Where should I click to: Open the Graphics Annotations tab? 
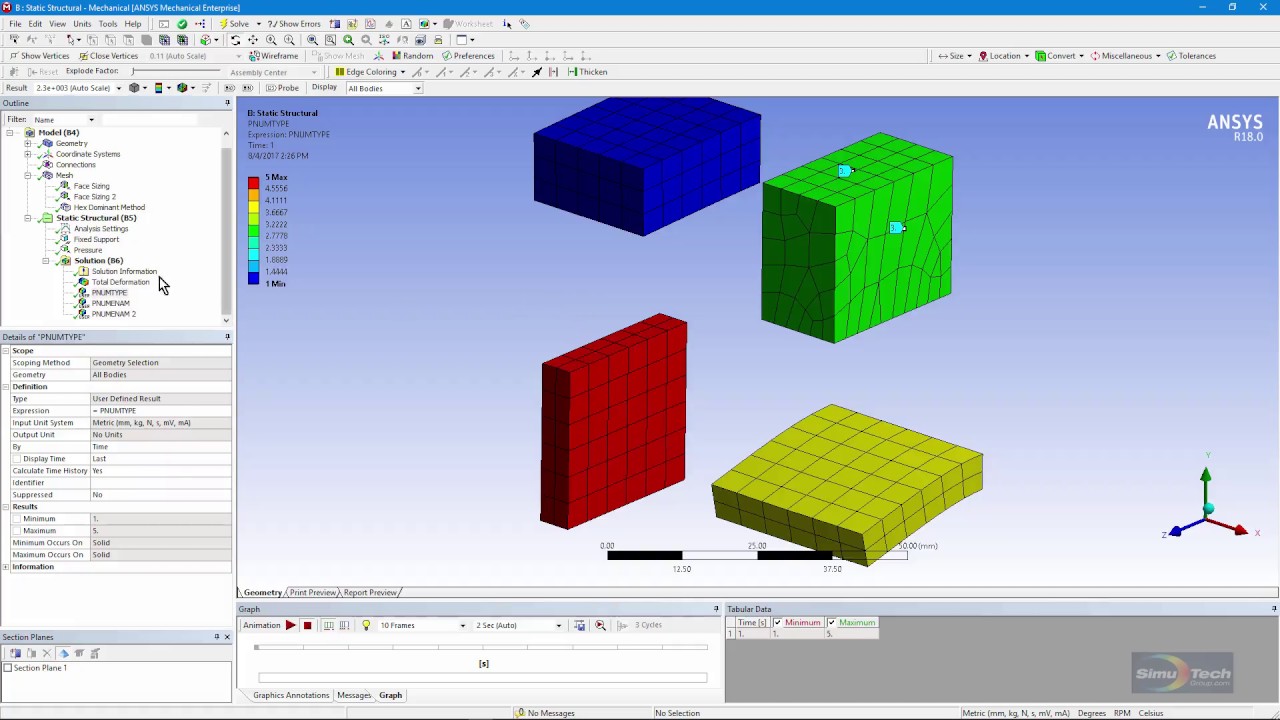click(x=291, y=695)
